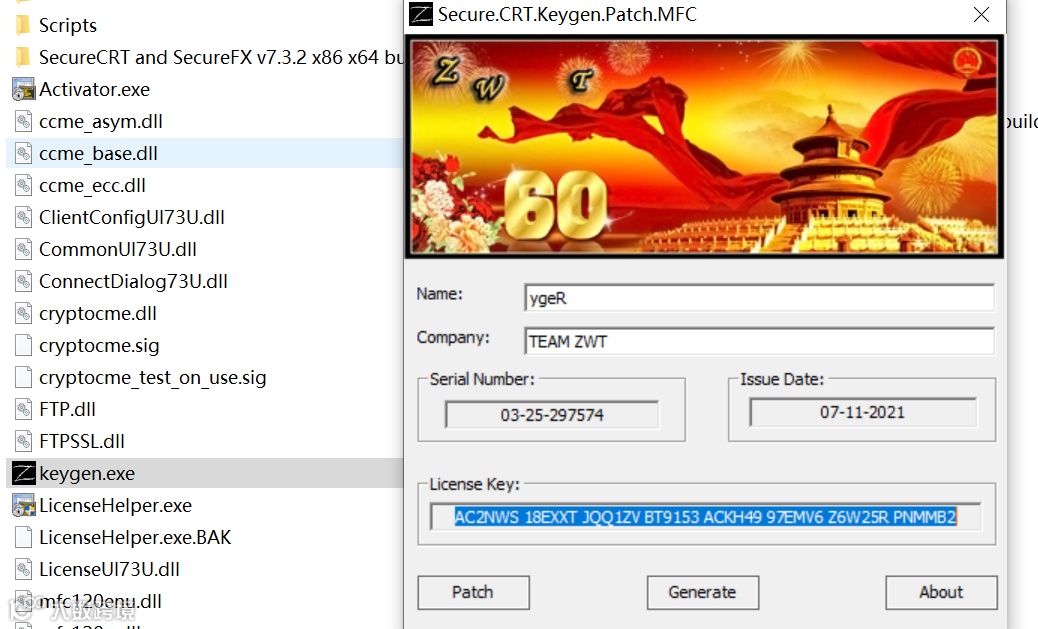This screenshot has width=1038, height=629.
Task: Select the cryptocme.dll file name
Action: tap(98, 313)
